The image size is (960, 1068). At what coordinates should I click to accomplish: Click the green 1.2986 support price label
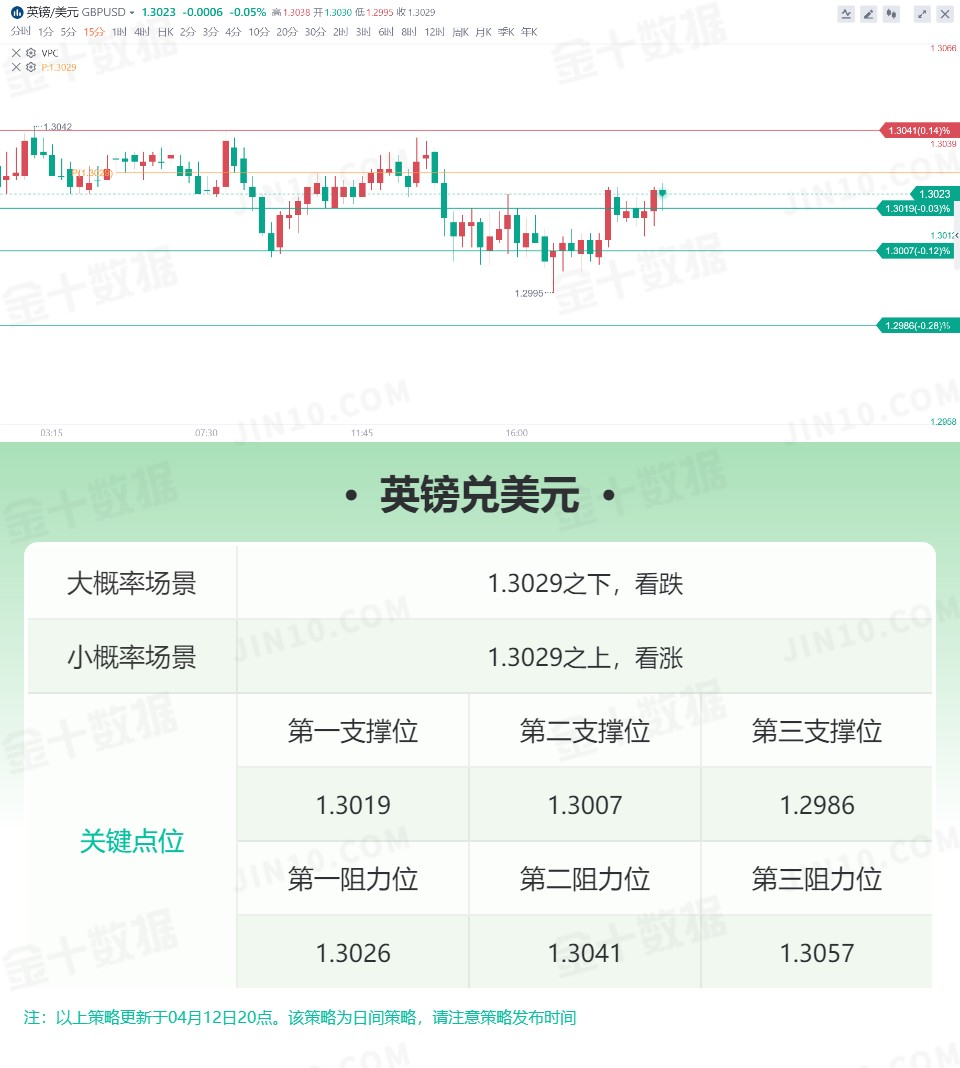[918, 326]
